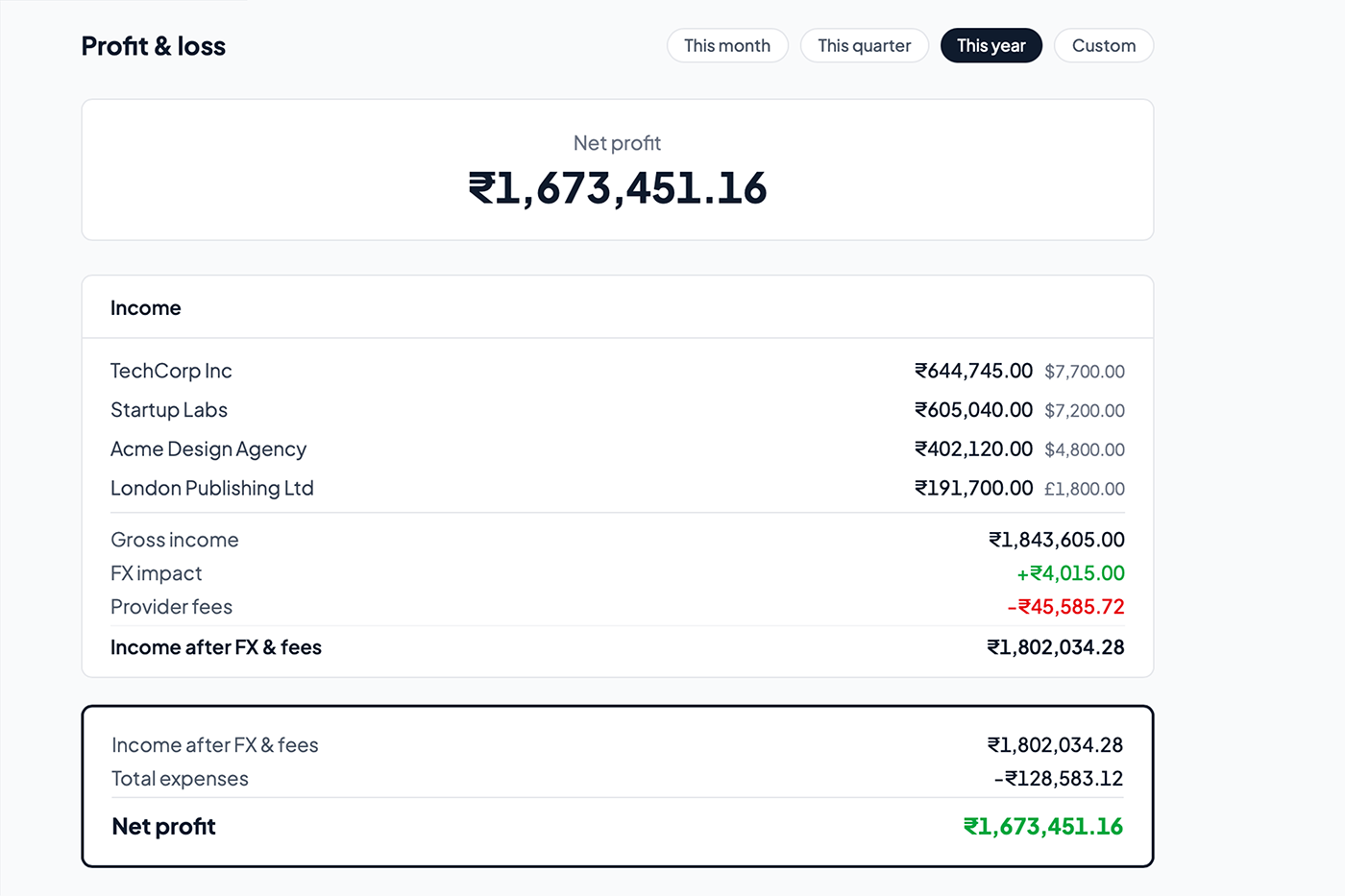Choose the This year period pill

point(990,46)
